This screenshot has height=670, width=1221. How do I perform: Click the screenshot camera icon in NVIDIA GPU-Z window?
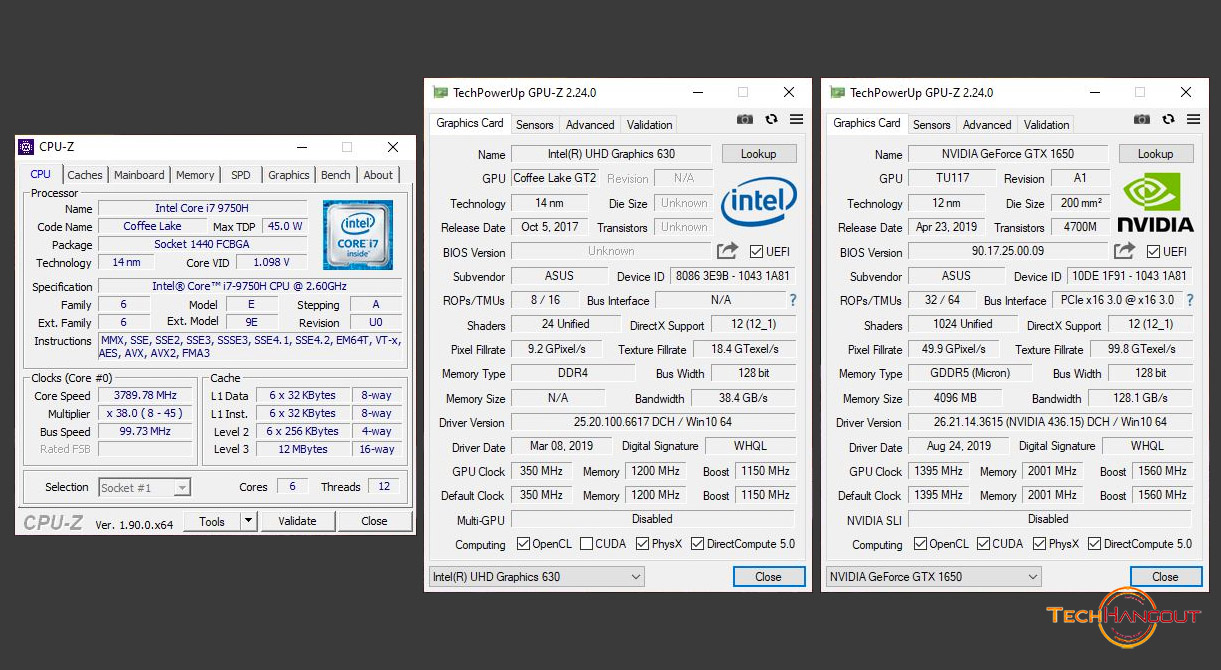(1142, 119)
